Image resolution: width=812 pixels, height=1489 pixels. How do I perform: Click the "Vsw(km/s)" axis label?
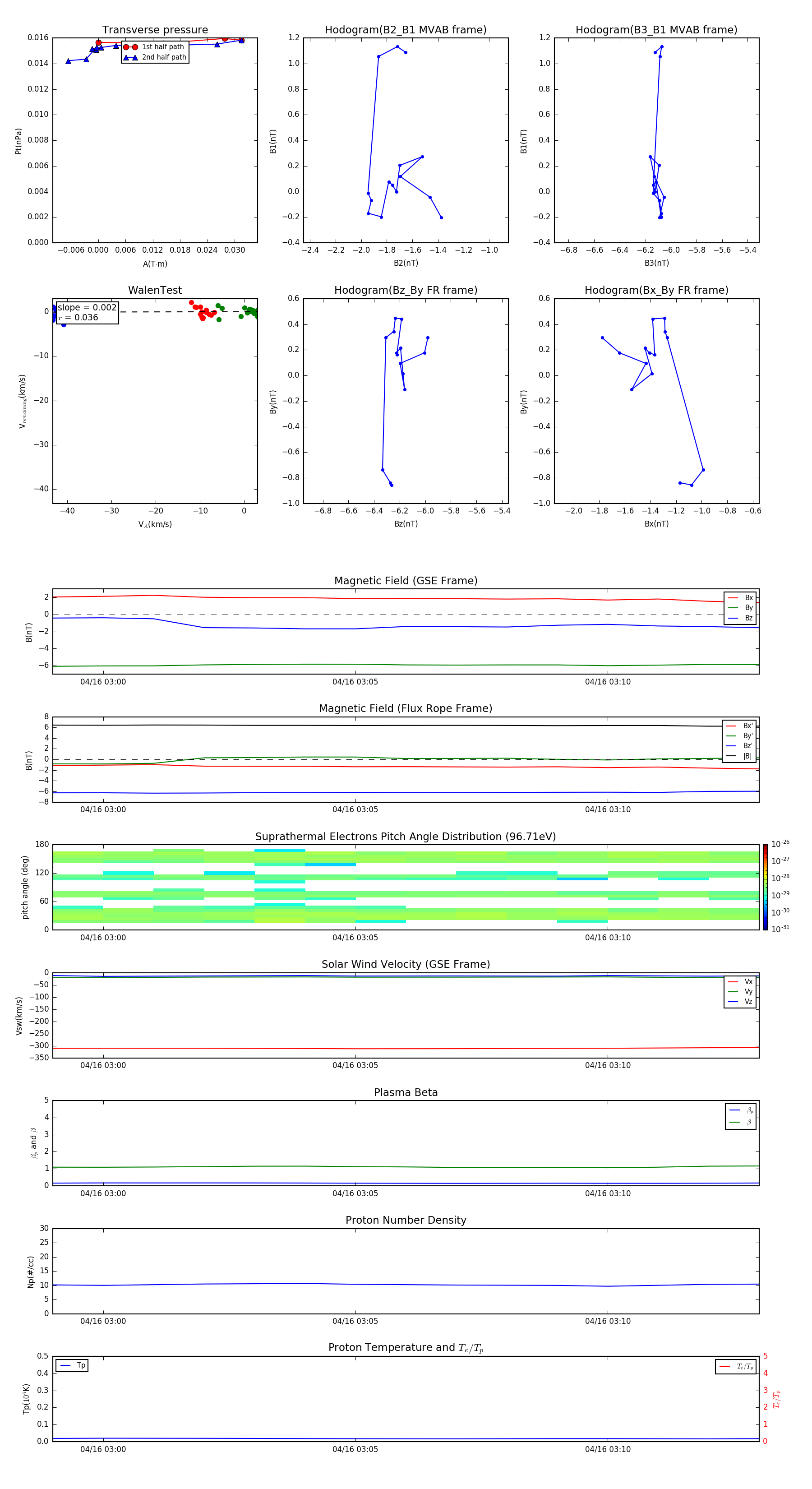(x=18, y=1016)
